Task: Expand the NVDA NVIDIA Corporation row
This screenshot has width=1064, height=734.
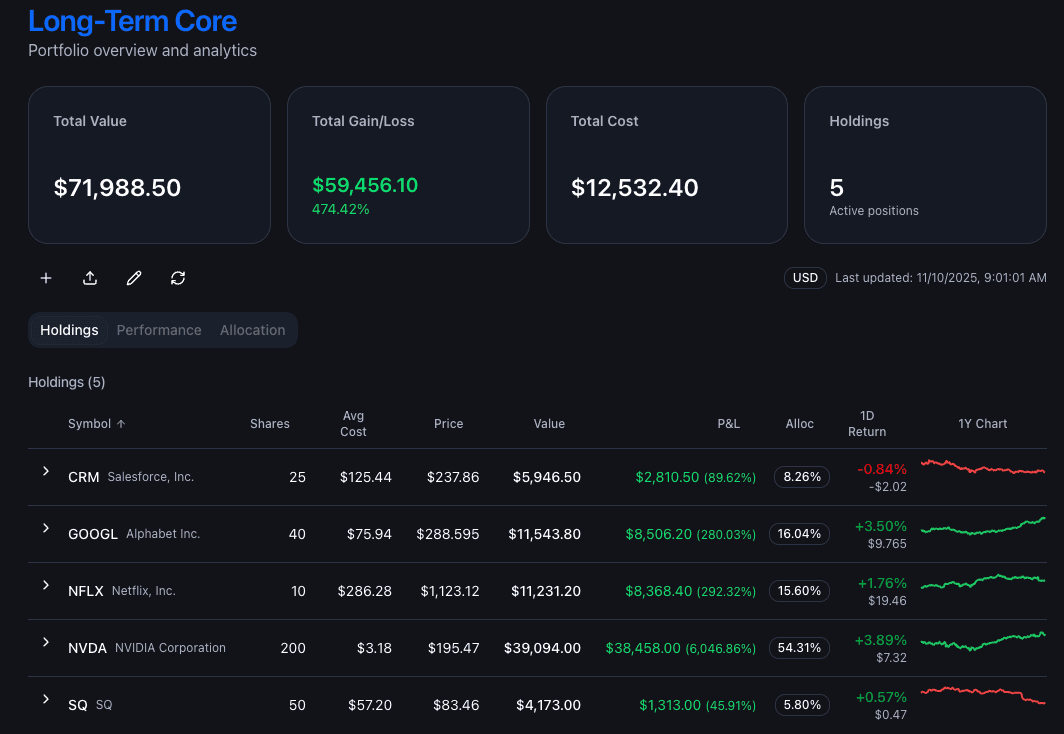Action: point(45,641)
